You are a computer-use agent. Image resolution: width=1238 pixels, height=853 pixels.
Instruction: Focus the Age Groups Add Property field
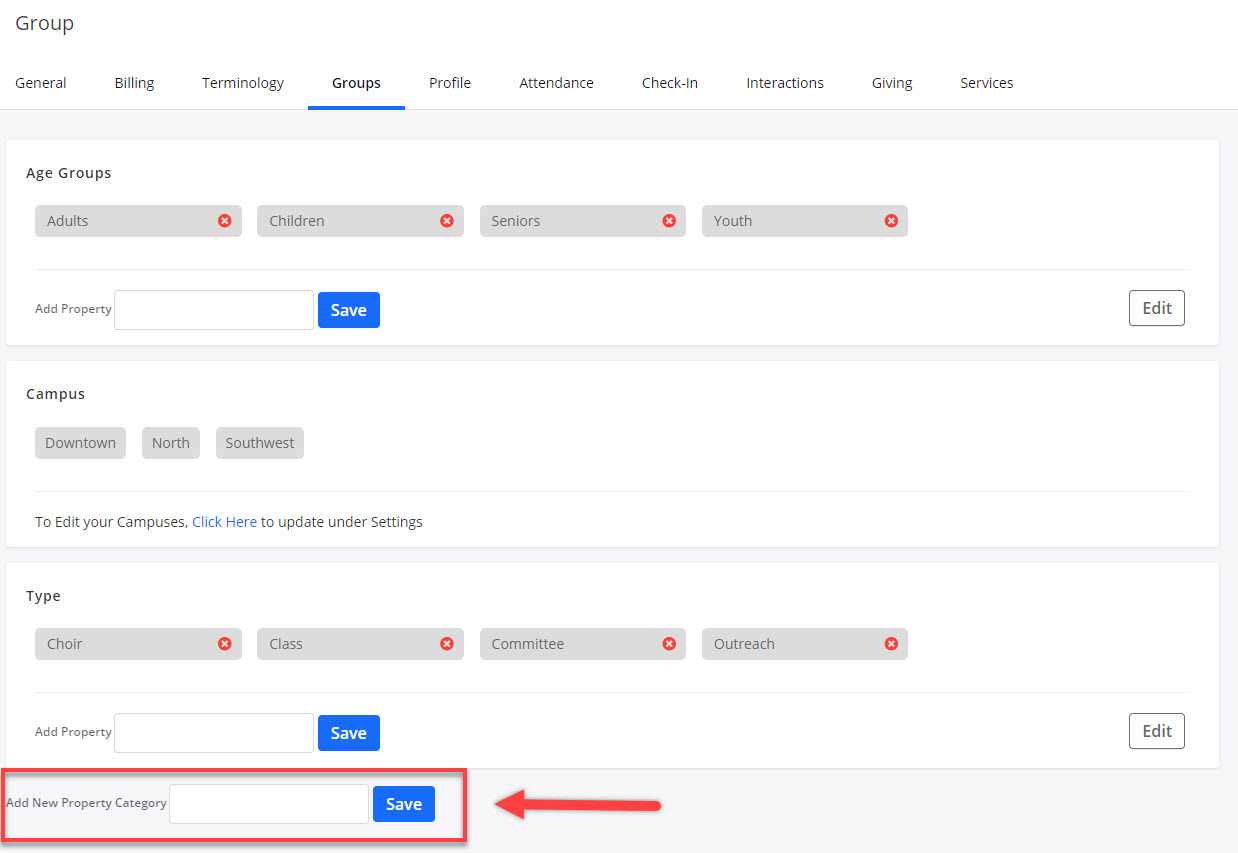point(214,310)
